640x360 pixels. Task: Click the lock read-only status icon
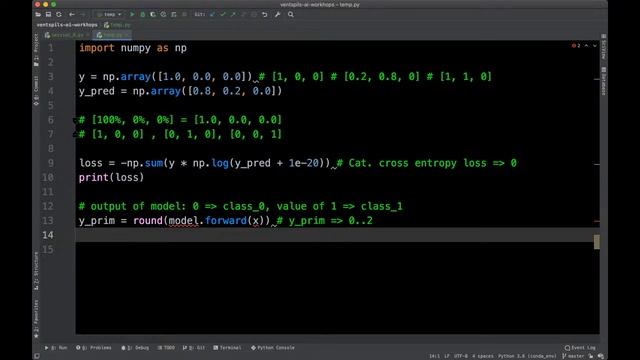(x=591, y=356)
